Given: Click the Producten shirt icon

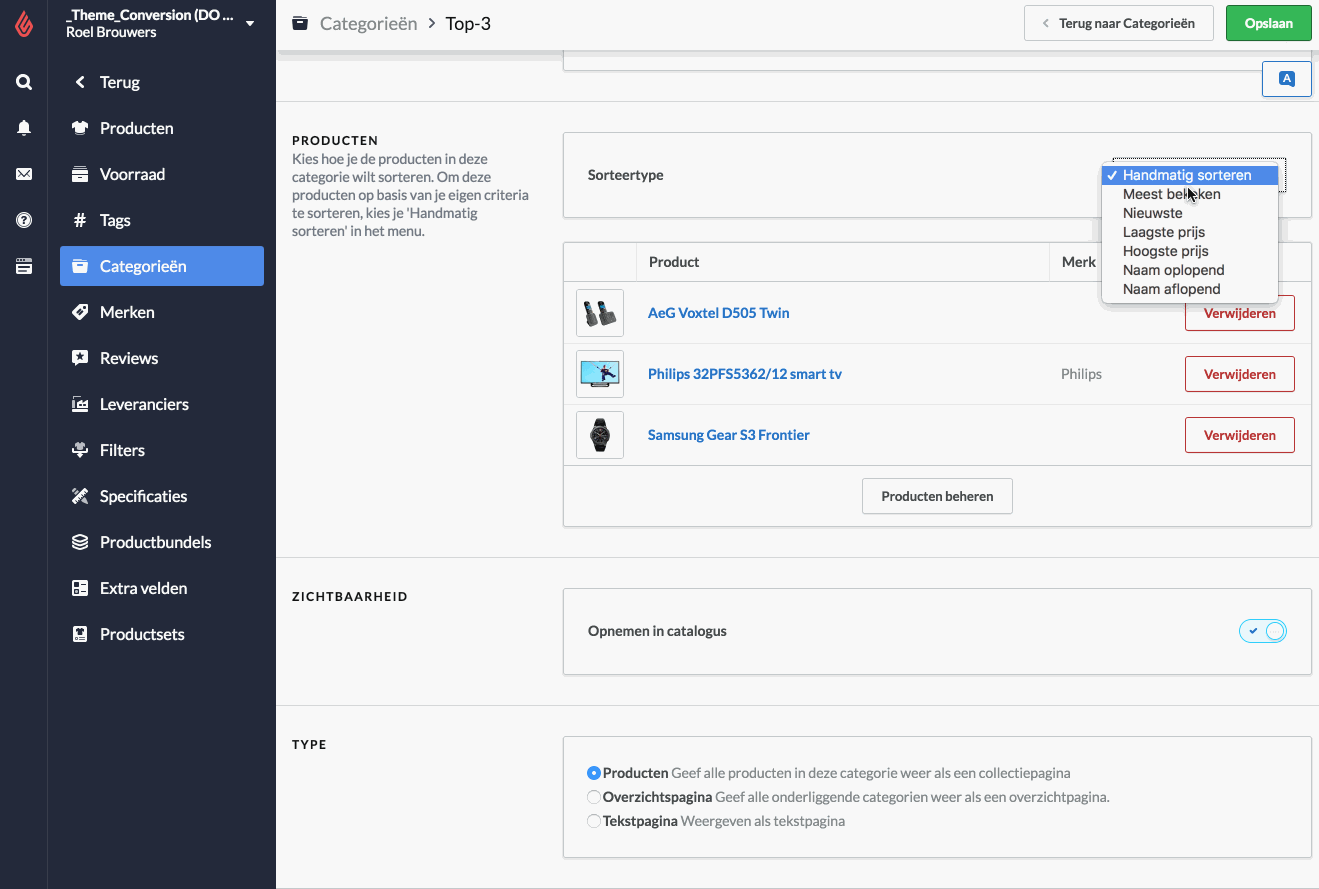Looking at the screenshot, I should click(x=80, y=128).
